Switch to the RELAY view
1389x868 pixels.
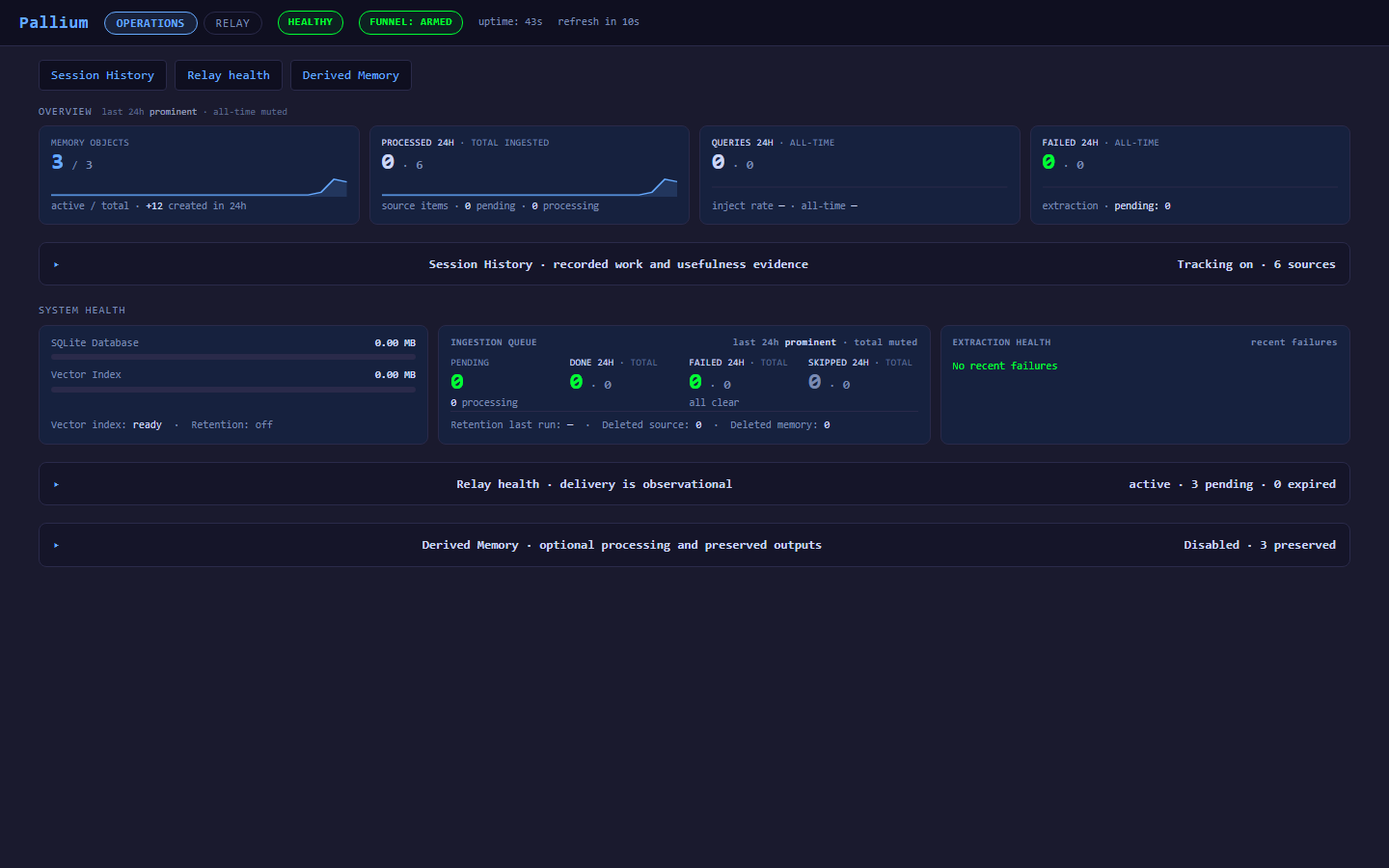(x=232, y=23)
